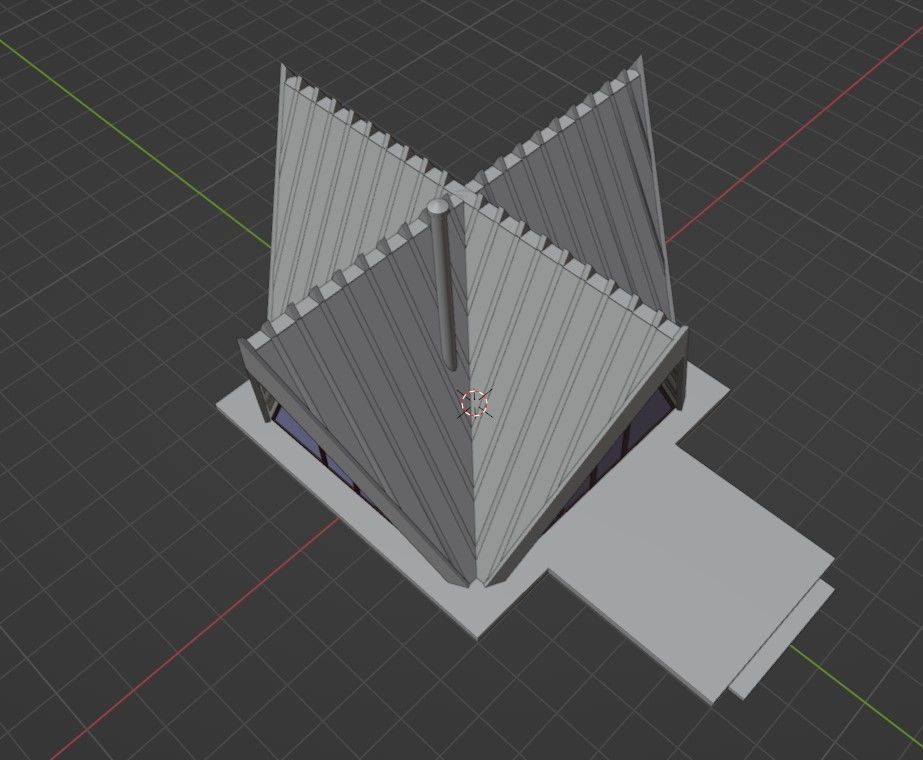Viewport: 923px width, 760px height.
Task: Select the chimney pipe cylinder
Action: (444, 288)
